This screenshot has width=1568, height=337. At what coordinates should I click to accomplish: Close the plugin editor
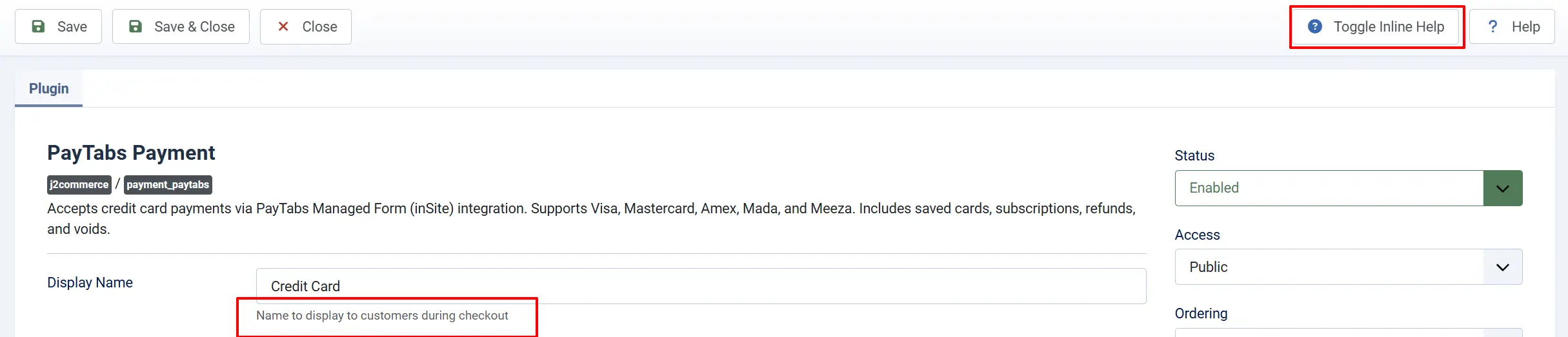pos(306,26)
